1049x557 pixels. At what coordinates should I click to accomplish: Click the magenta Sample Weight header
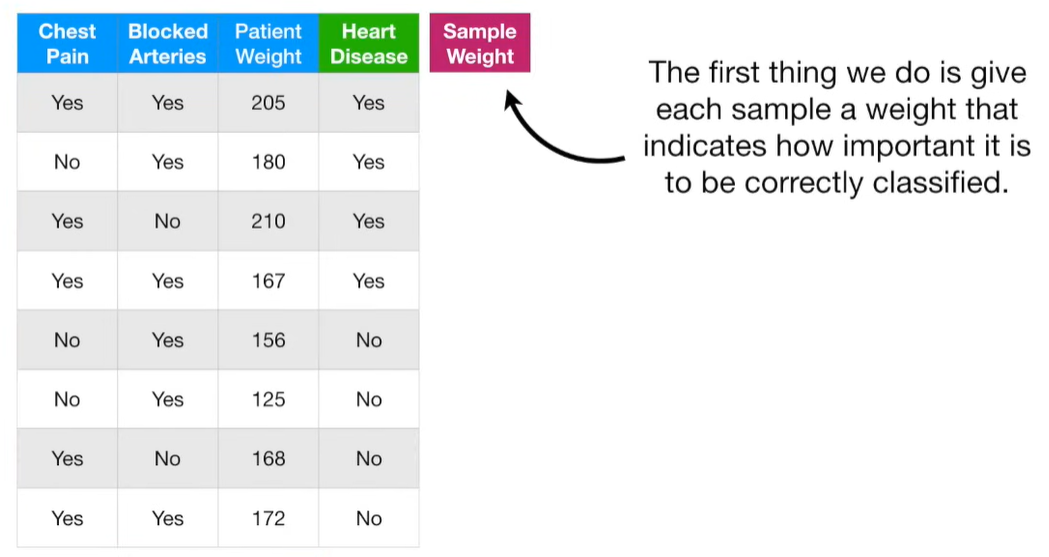click(x=480, y=44)
